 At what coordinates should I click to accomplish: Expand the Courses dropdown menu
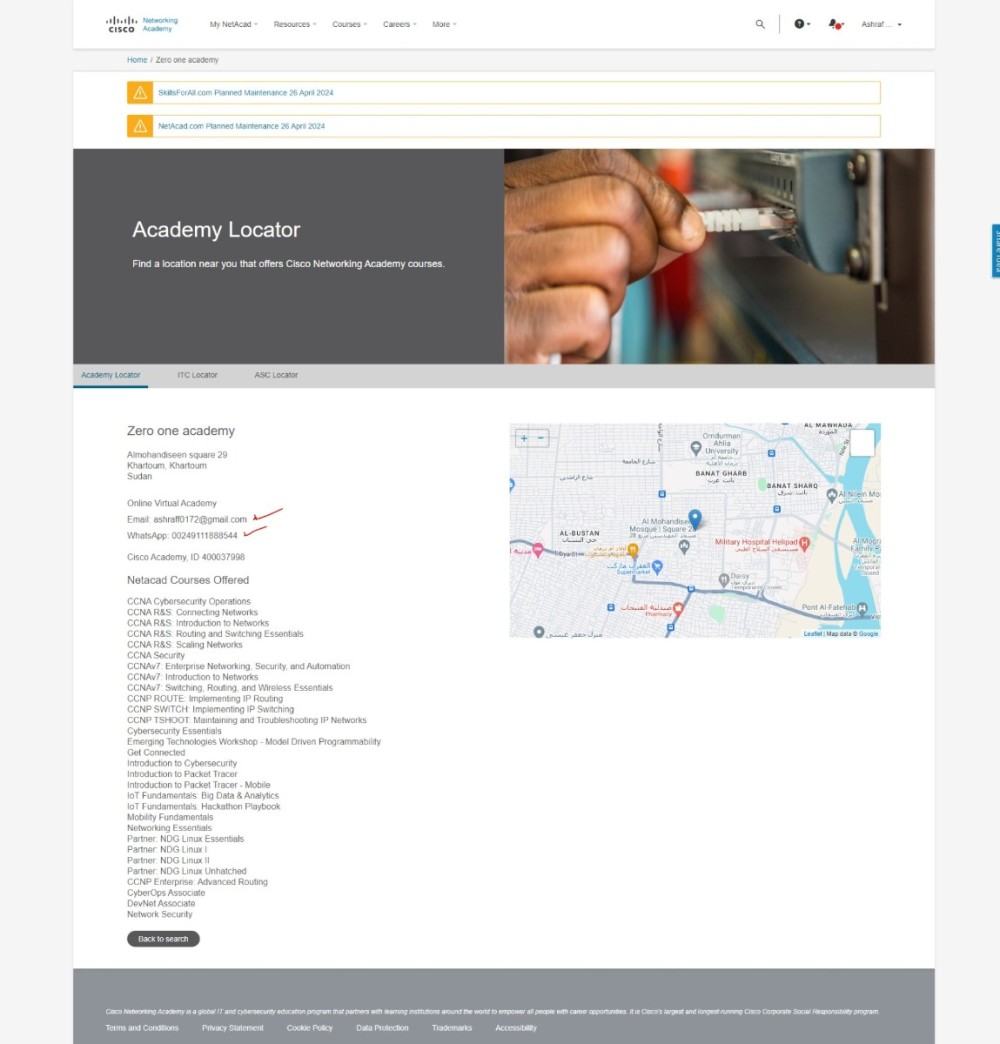(349, 24)
